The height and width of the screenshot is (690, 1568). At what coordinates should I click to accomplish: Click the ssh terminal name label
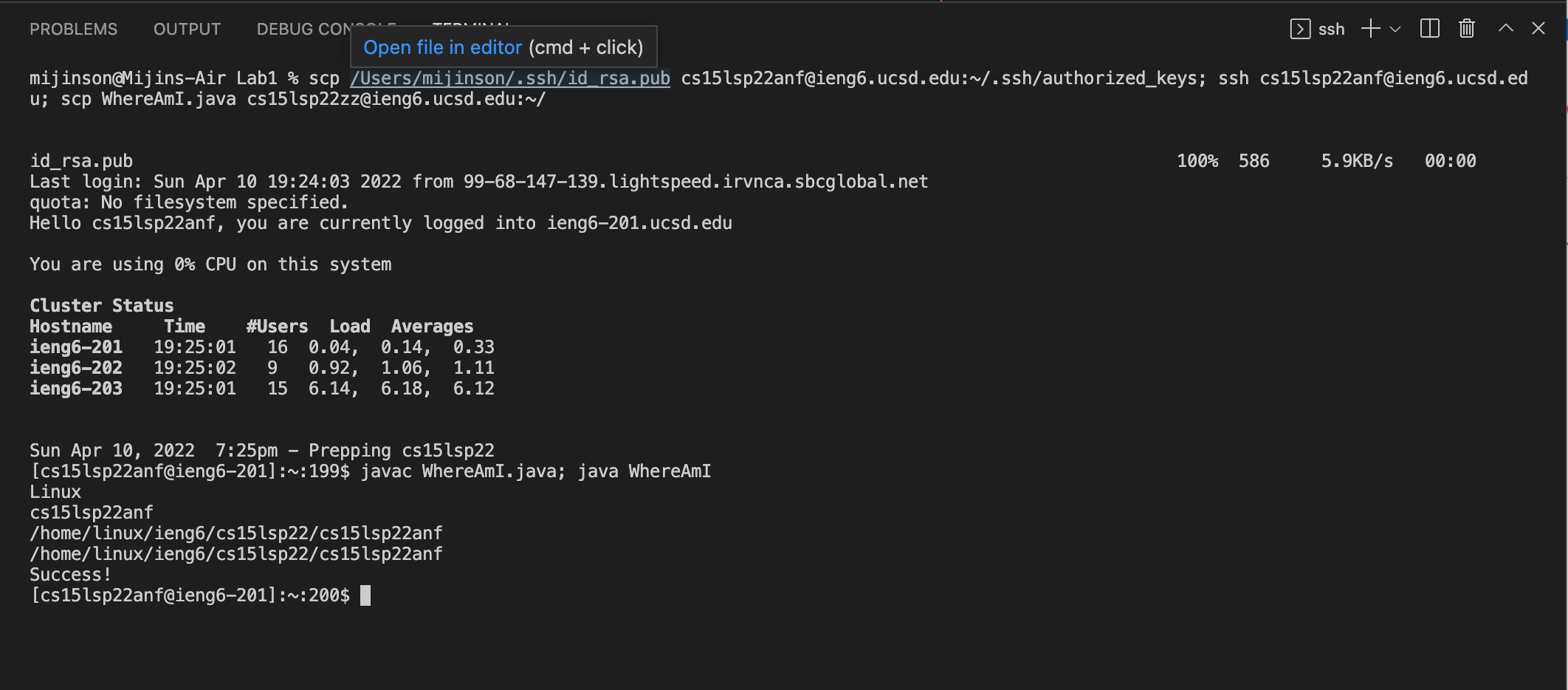coord(1332,30)
